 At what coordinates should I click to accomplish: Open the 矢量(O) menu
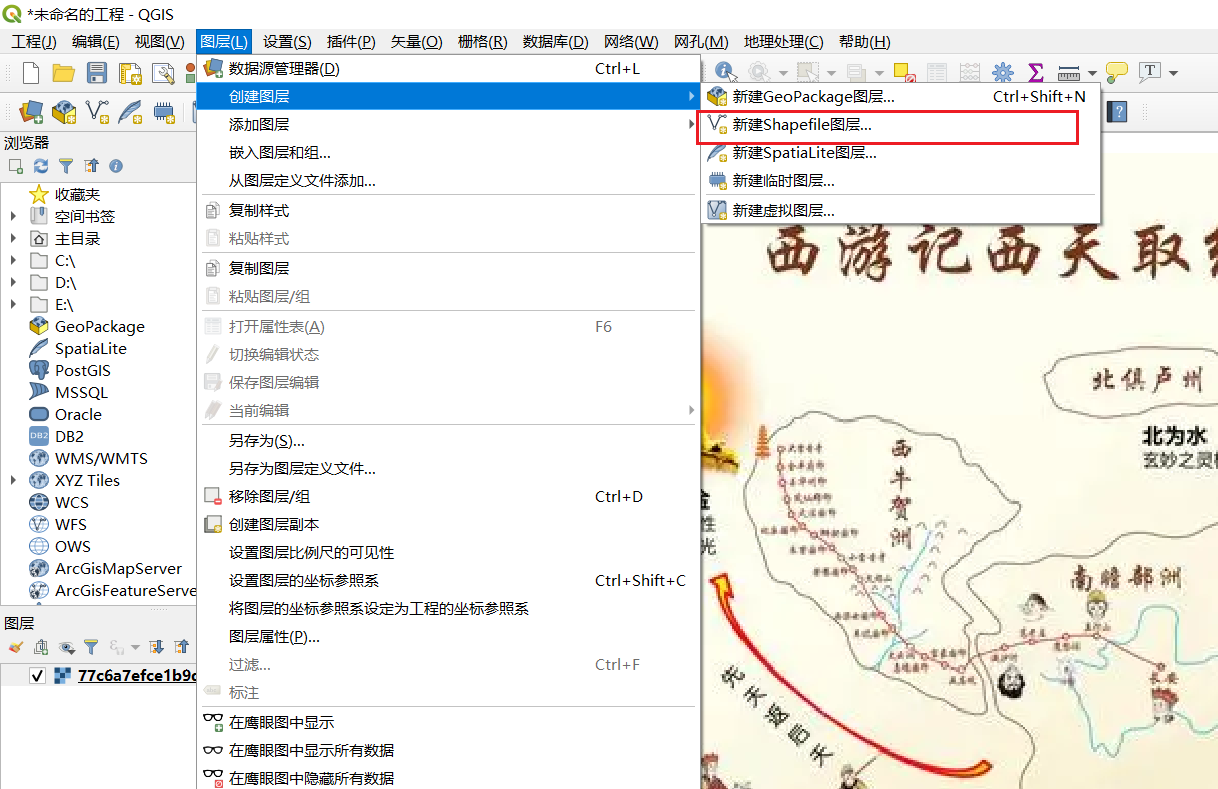point(416,41)
